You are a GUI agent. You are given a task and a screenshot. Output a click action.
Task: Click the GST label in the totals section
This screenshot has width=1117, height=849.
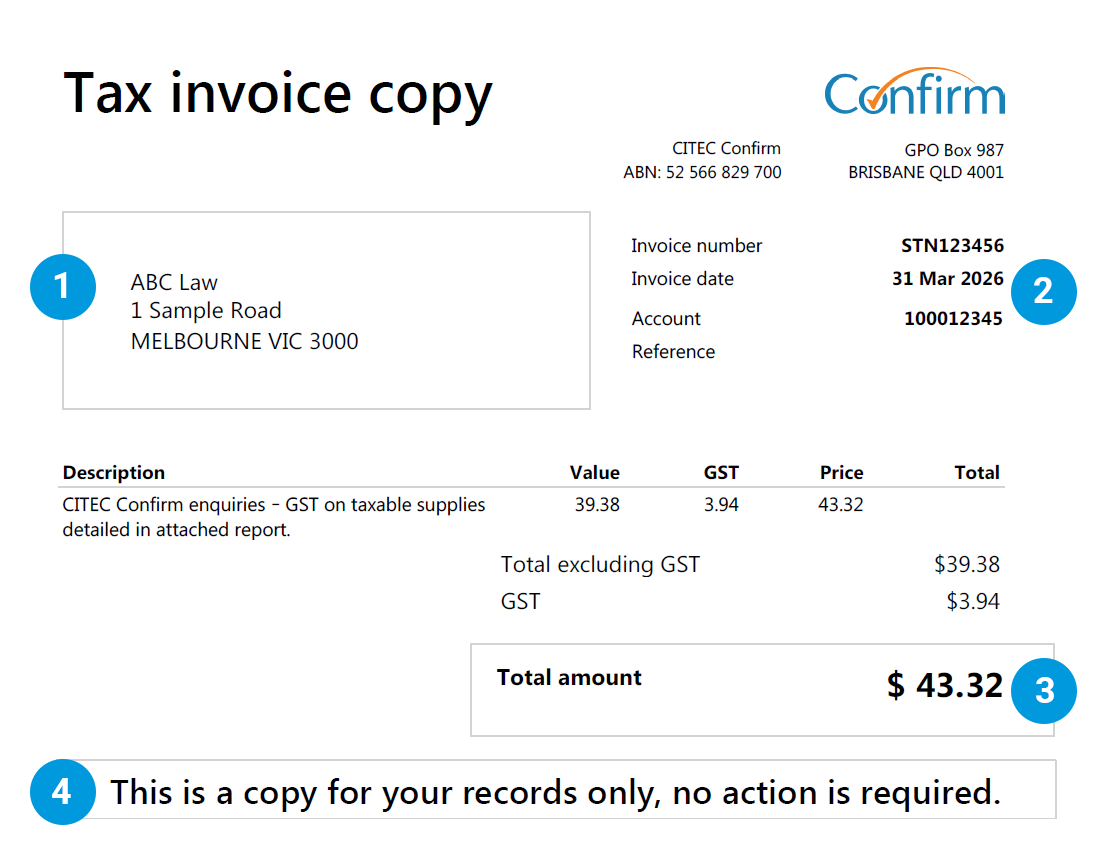[520, 602]
